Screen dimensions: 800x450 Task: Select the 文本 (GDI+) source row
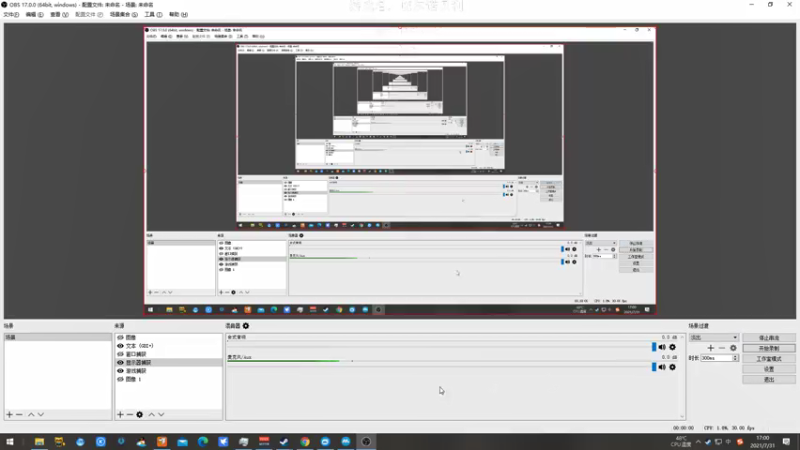point(168,345)
